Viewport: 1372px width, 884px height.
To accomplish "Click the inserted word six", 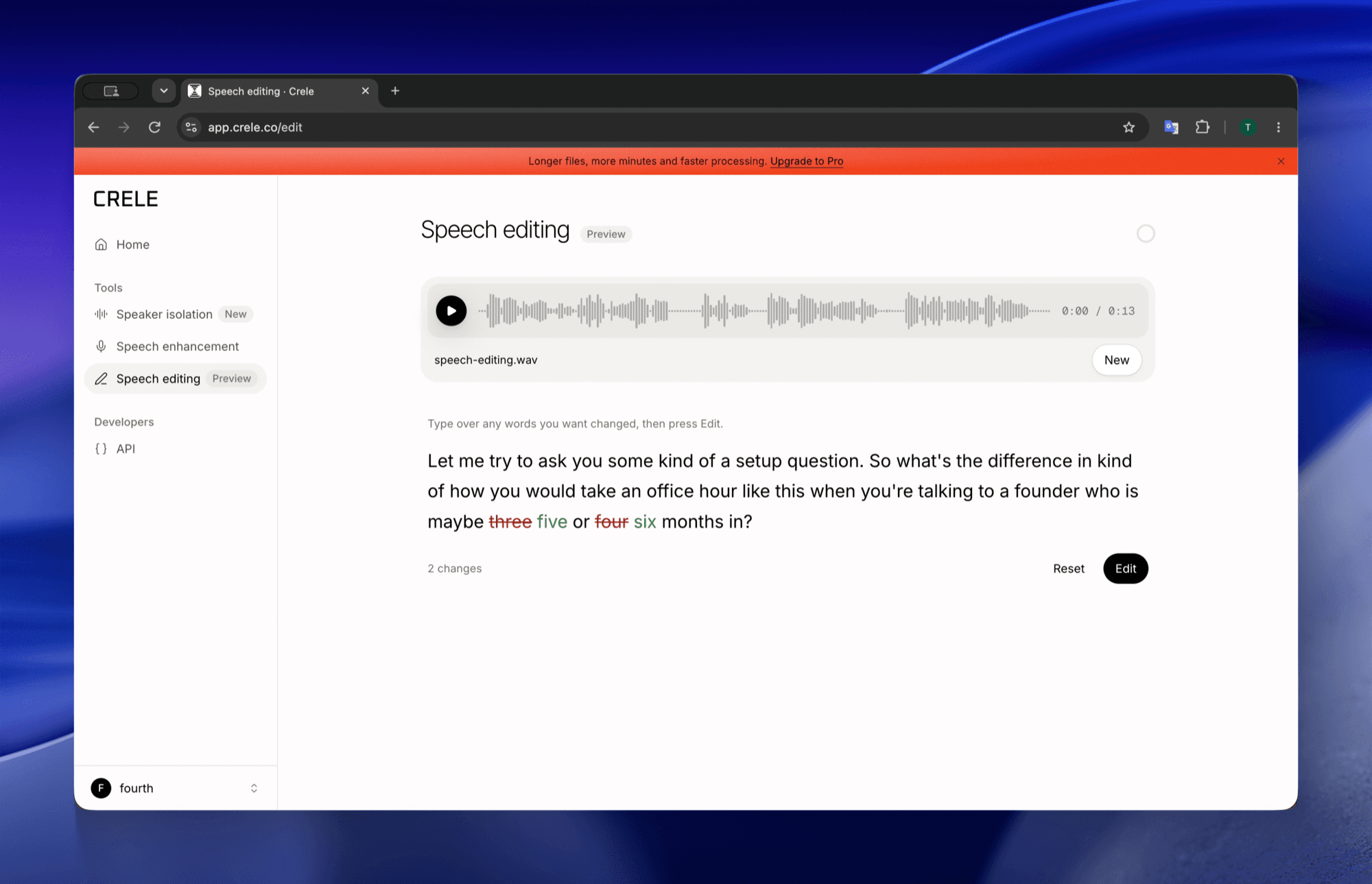I will (x=645, y=522).
